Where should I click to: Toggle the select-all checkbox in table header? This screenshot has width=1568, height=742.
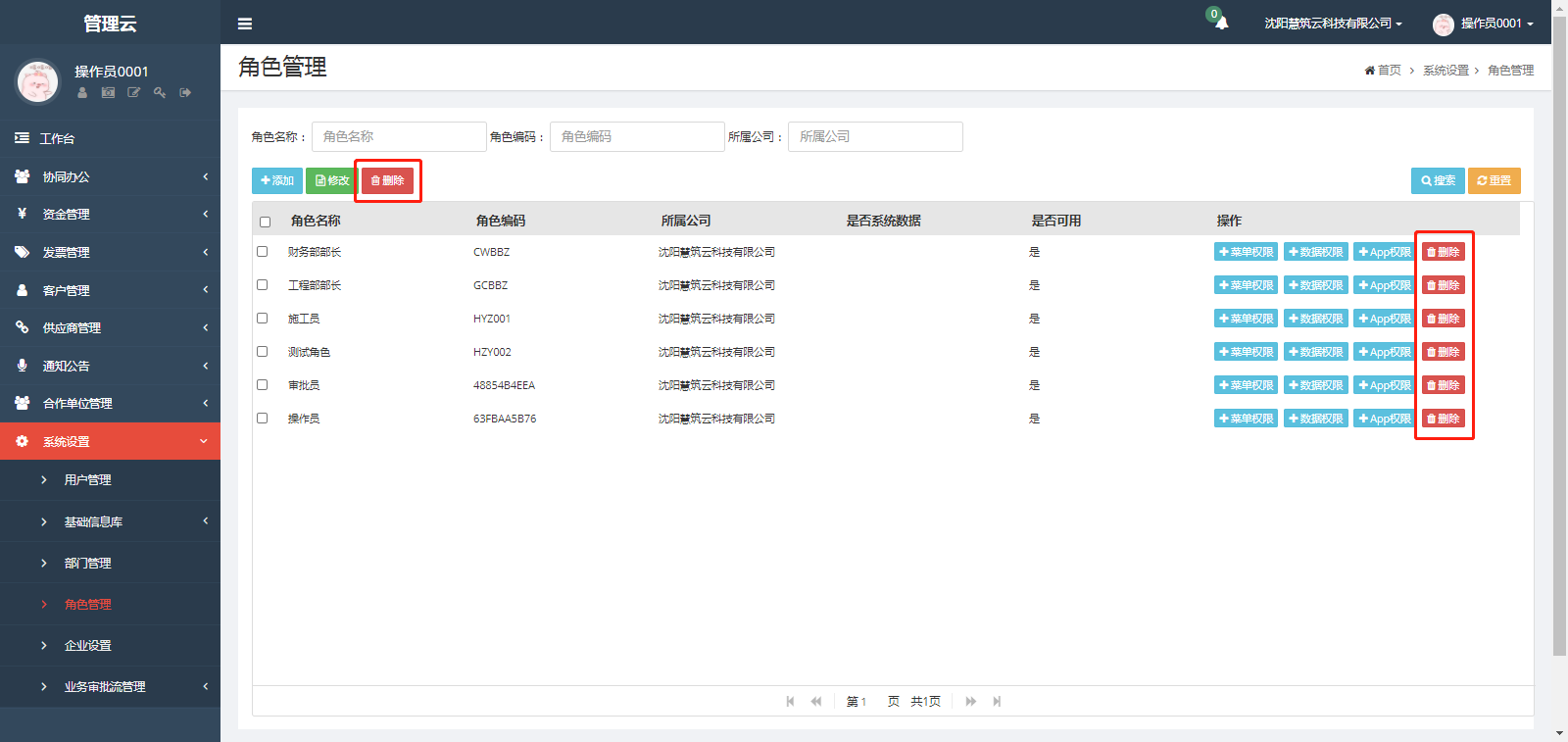[265, 222]
